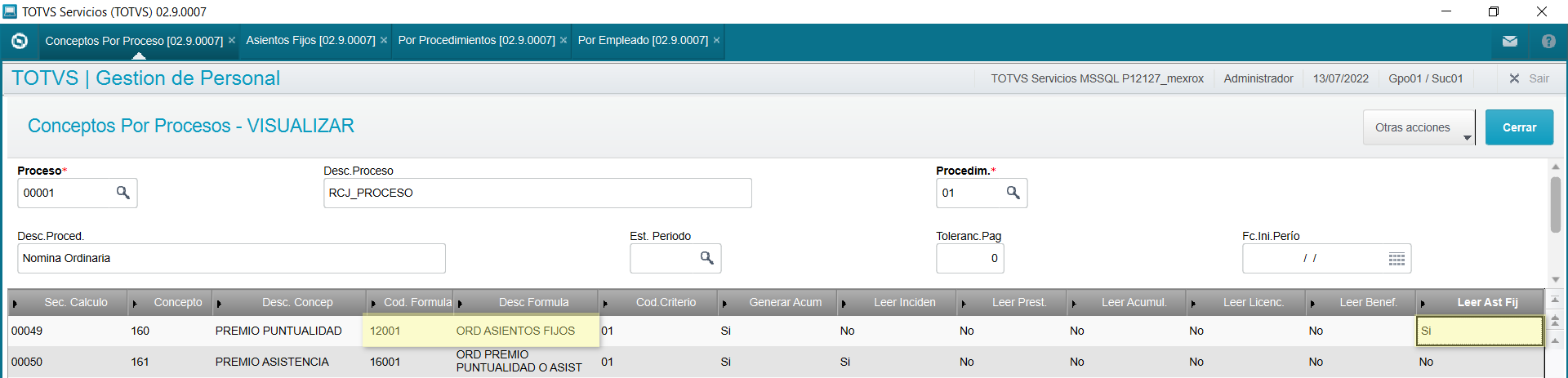Click the Toleranc.Pag input field
Viewport: 1568px width, 378px height.
[x=970, y=258]
